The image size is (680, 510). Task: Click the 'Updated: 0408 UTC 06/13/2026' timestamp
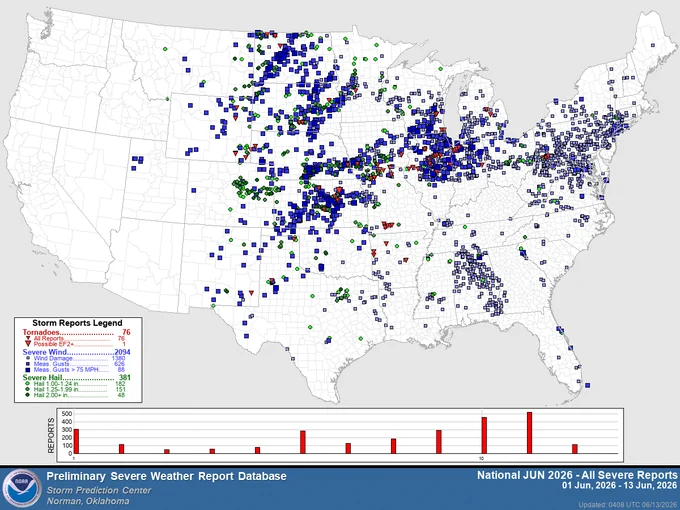click(x=628, y=505)
